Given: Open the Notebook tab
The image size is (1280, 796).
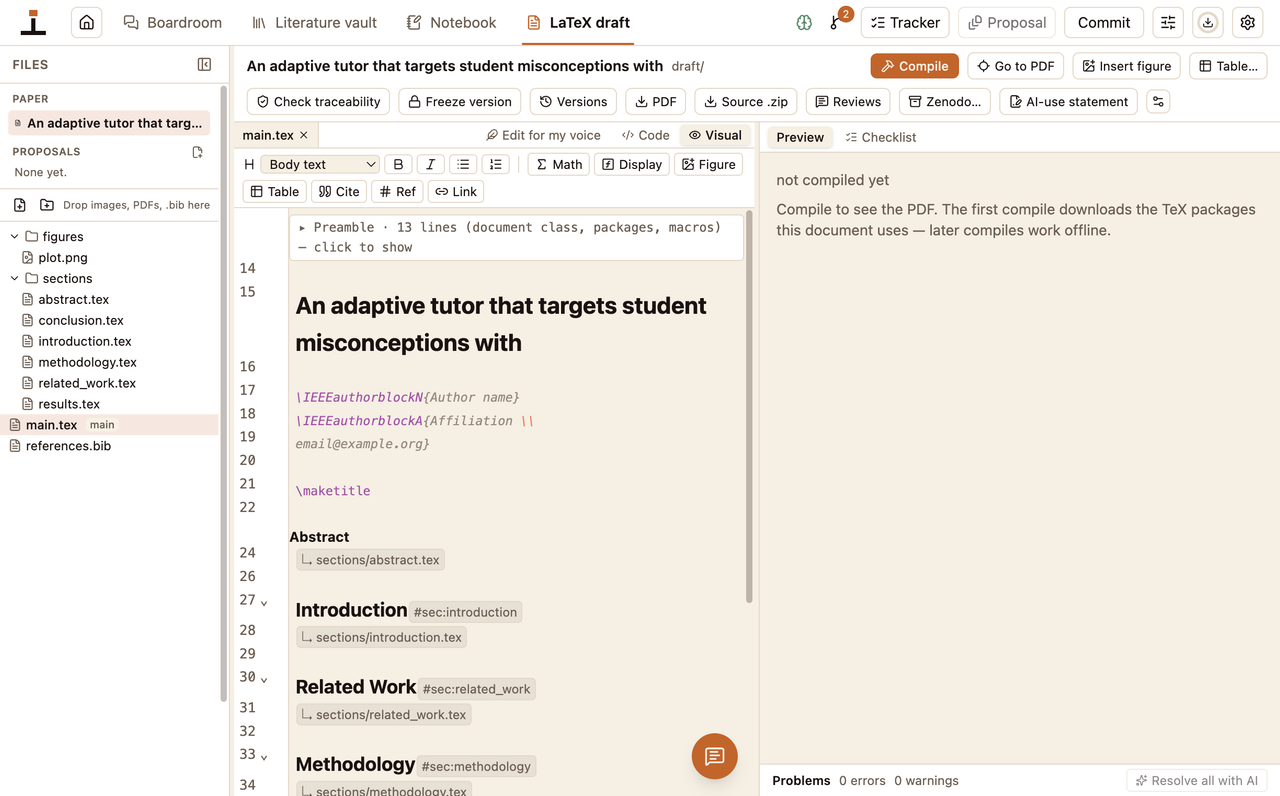Looking at the screenshot, I should [x=451, y=22].
